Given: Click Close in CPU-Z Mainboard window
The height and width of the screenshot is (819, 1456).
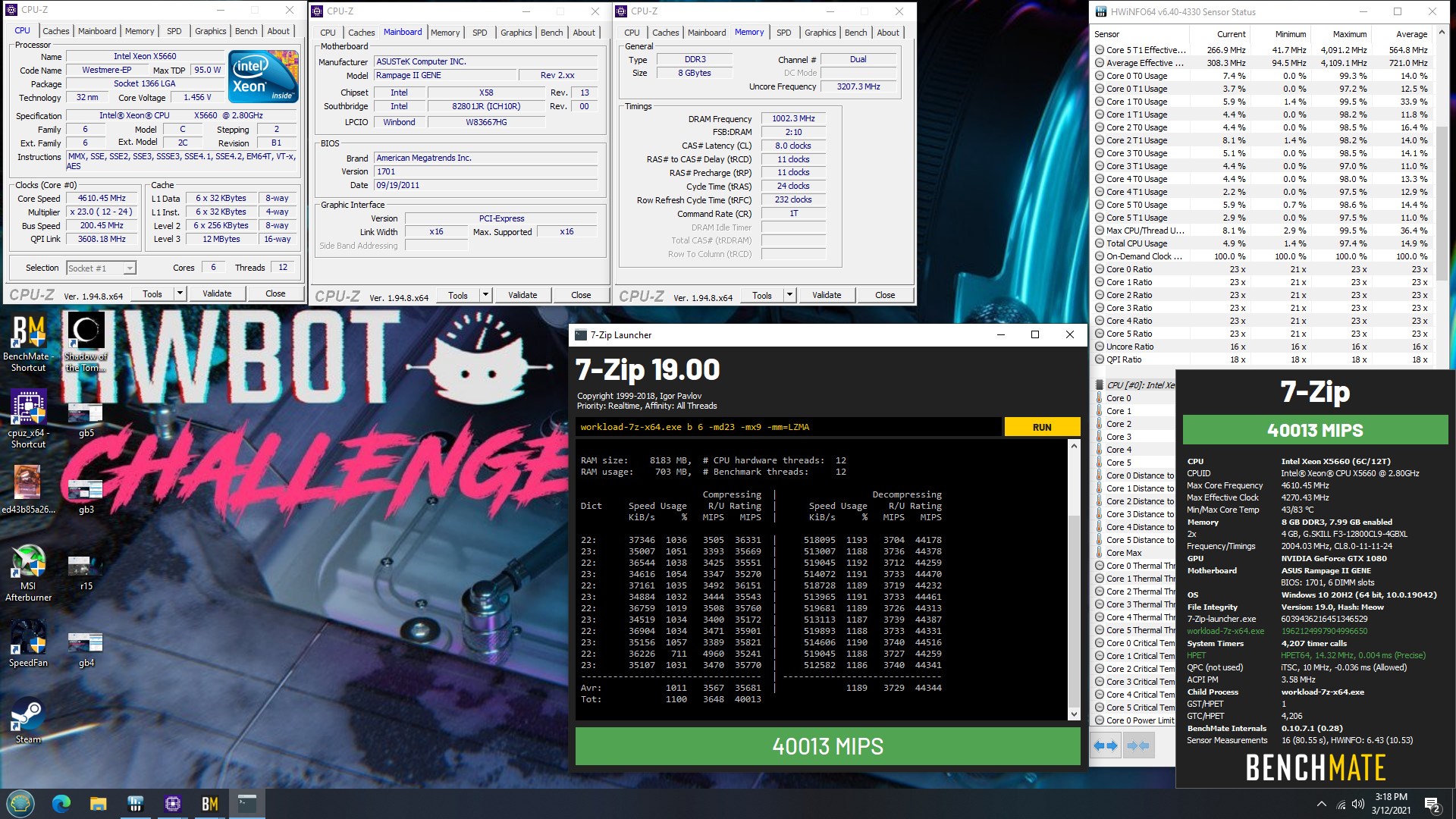Looking at the screenshot, I should (x=581, y=295).
